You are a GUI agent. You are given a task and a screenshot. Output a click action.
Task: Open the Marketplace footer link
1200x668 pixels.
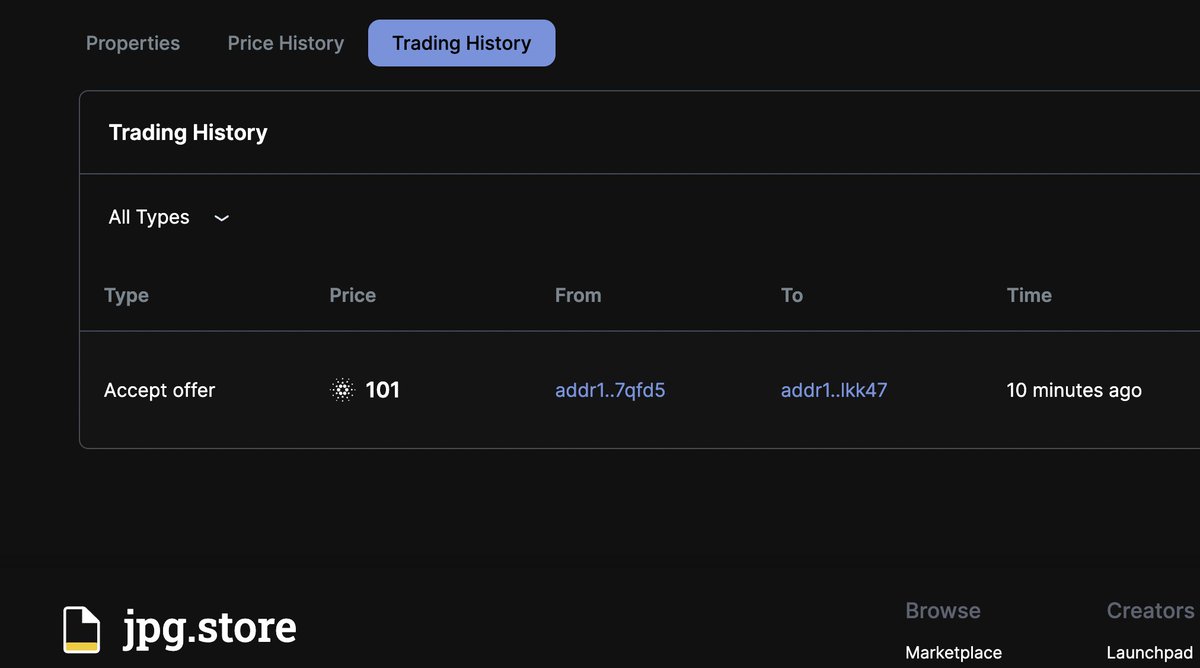click(953, 652)
